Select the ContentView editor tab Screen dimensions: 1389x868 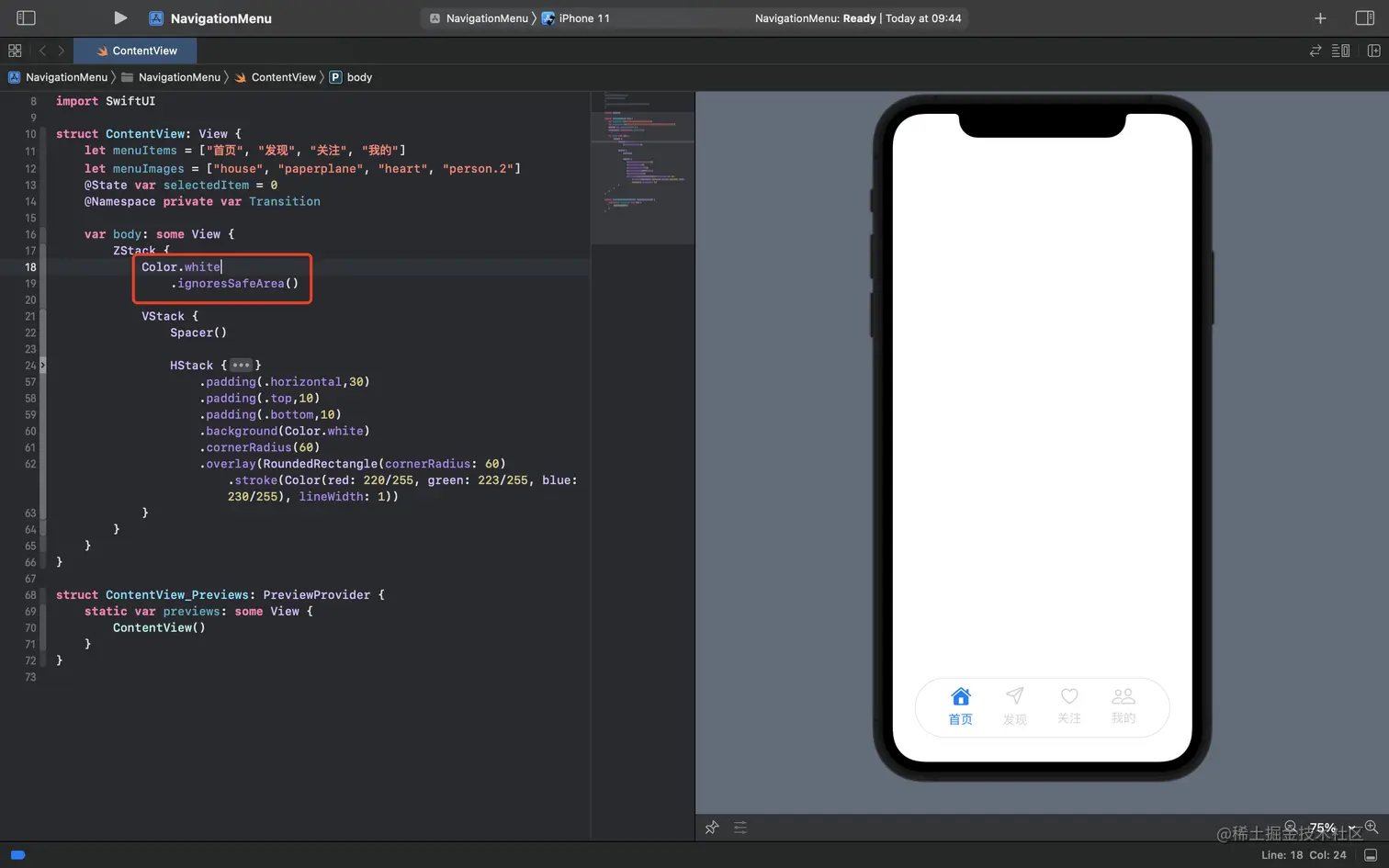pos(137,51)
